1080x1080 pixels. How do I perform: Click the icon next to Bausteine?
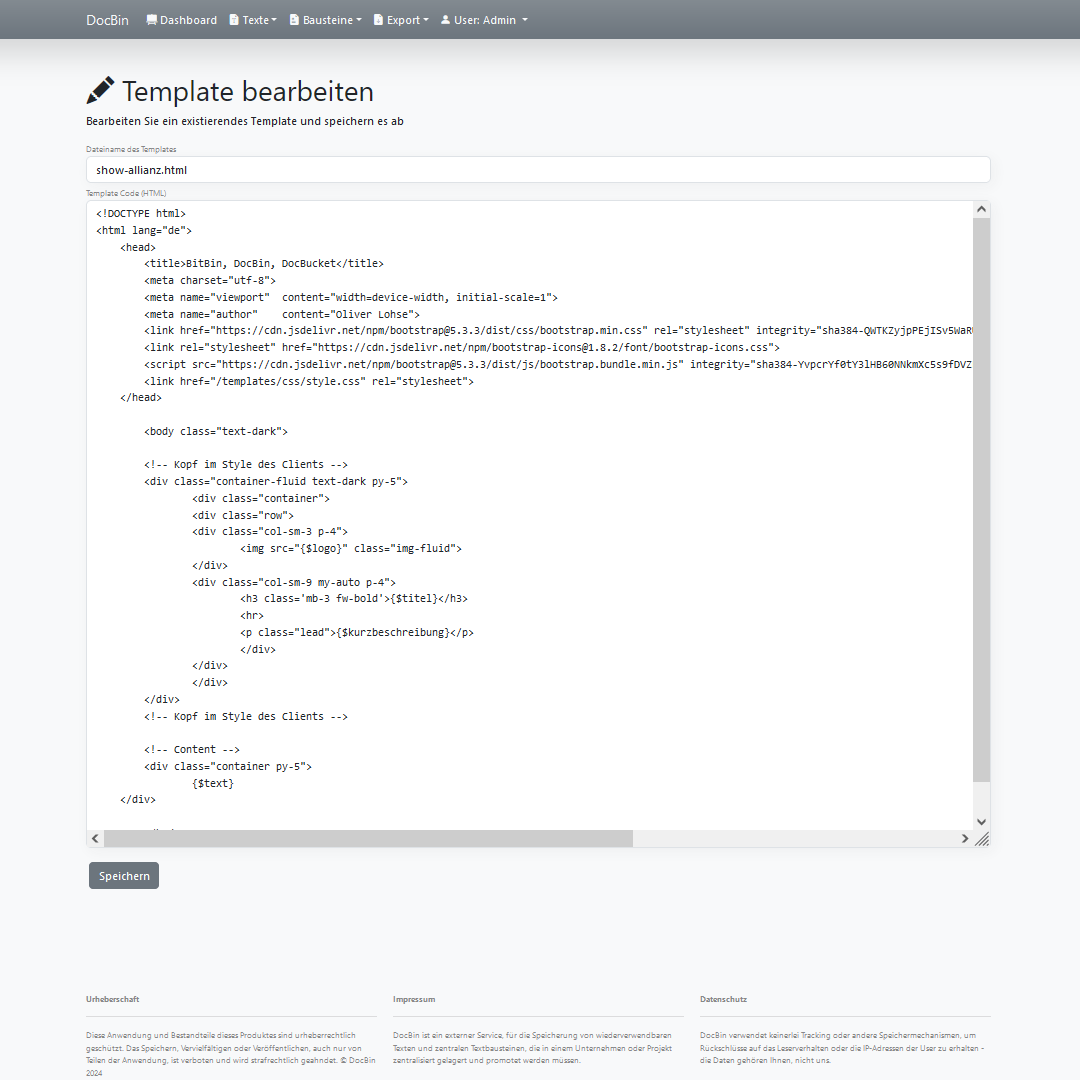(294, 20)
